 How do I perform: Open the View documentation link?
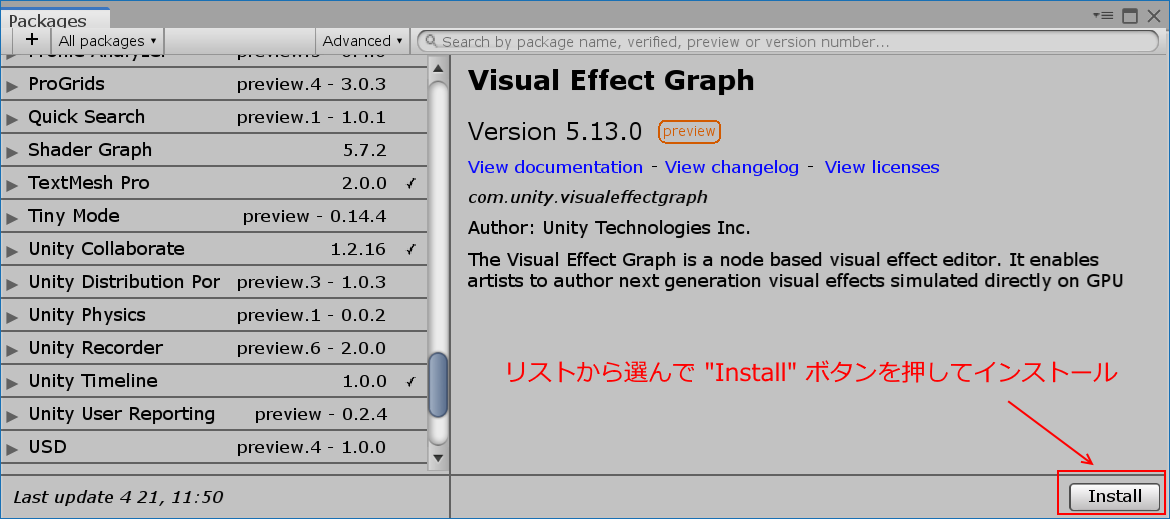tap(555, 167)
